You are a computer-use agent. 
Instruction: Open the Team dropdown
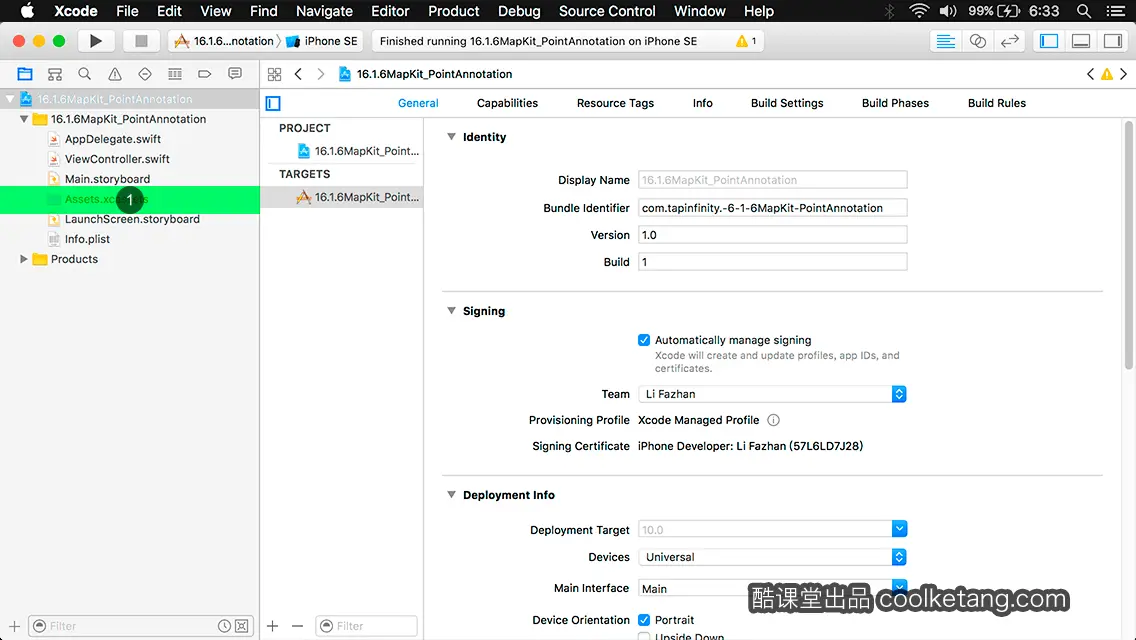tap(772, 394)
